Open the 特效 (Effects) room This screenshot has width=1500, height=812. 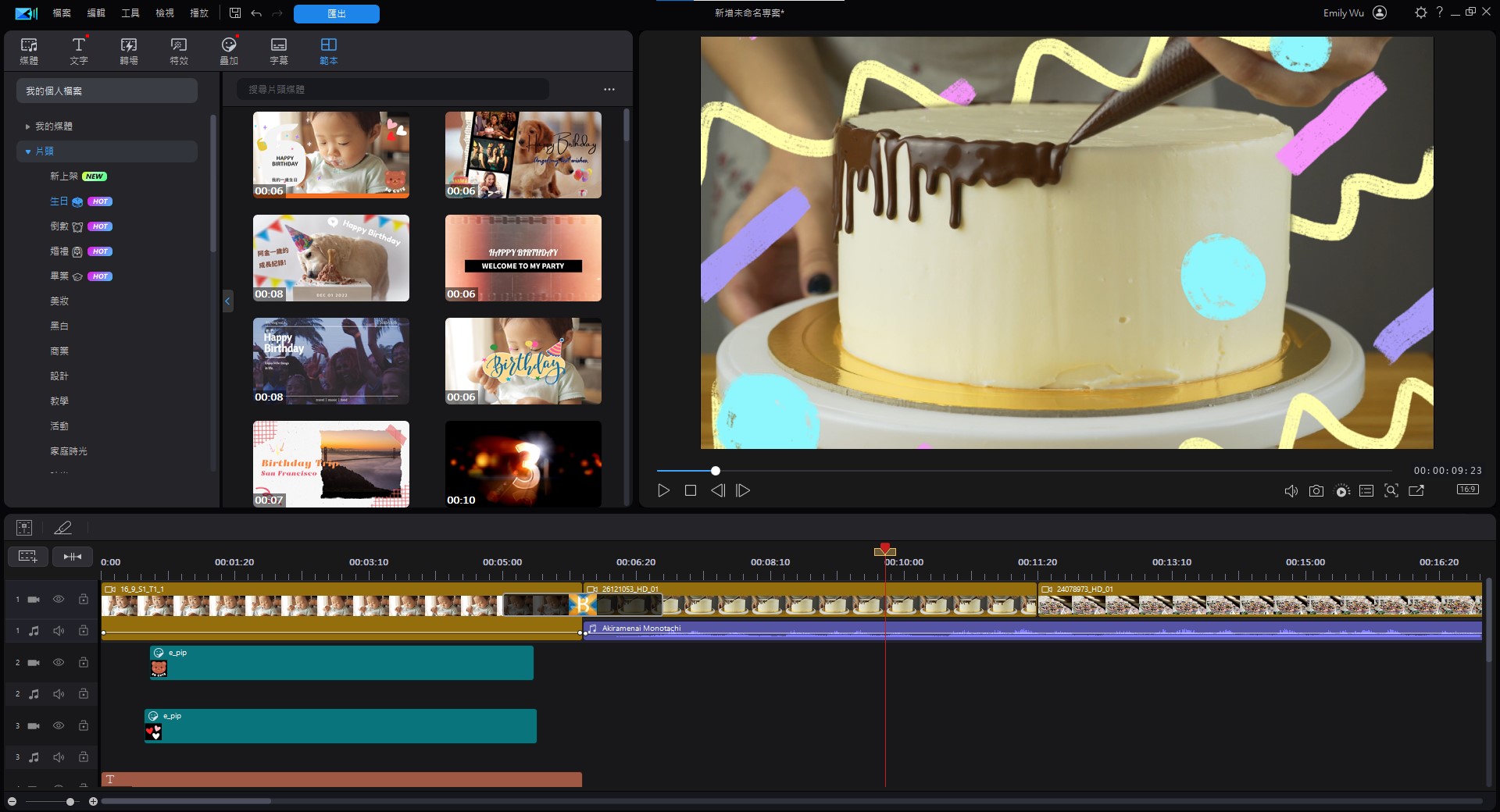pyautogui.click(x=179, y=51)
